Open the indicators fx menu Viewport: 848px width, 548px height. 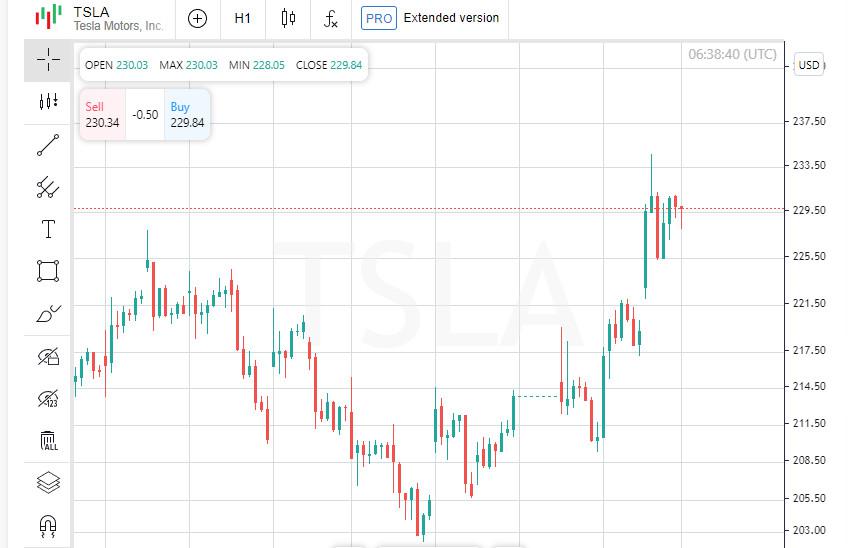tap(330, 19)
